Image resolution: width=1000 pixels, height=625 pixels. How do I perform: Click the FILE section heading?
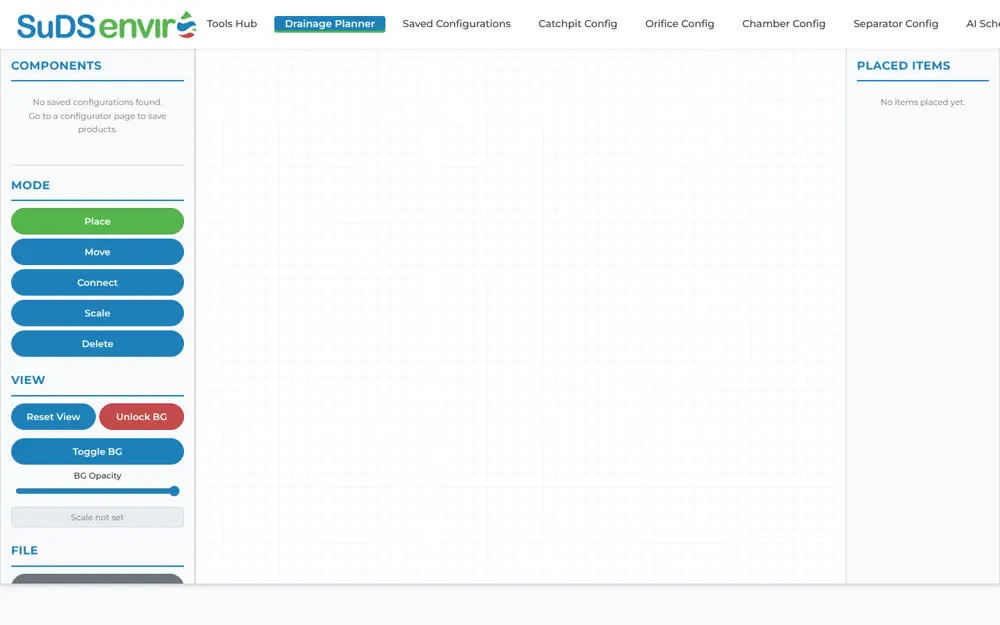(x=24, y=550)
